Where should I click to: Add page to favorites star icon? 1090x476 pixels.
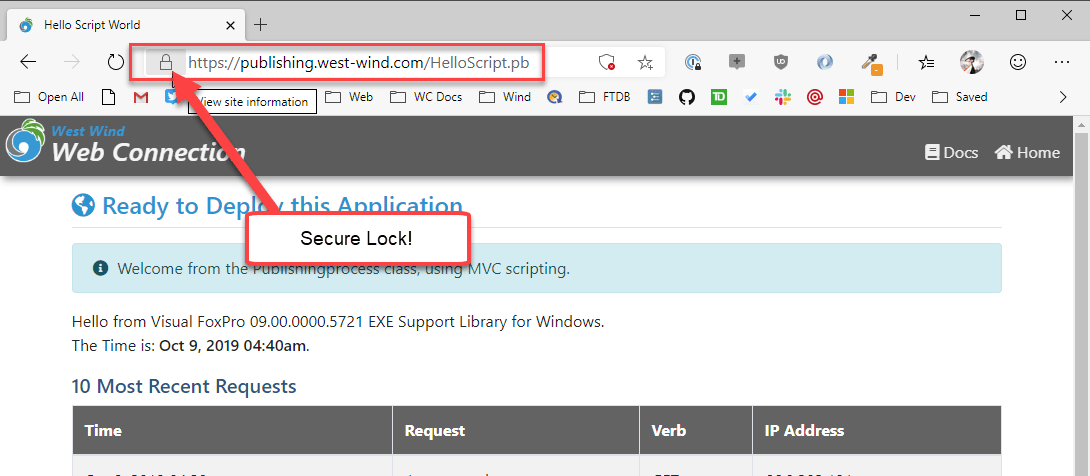pyautogui.click(x=645, y=62)
